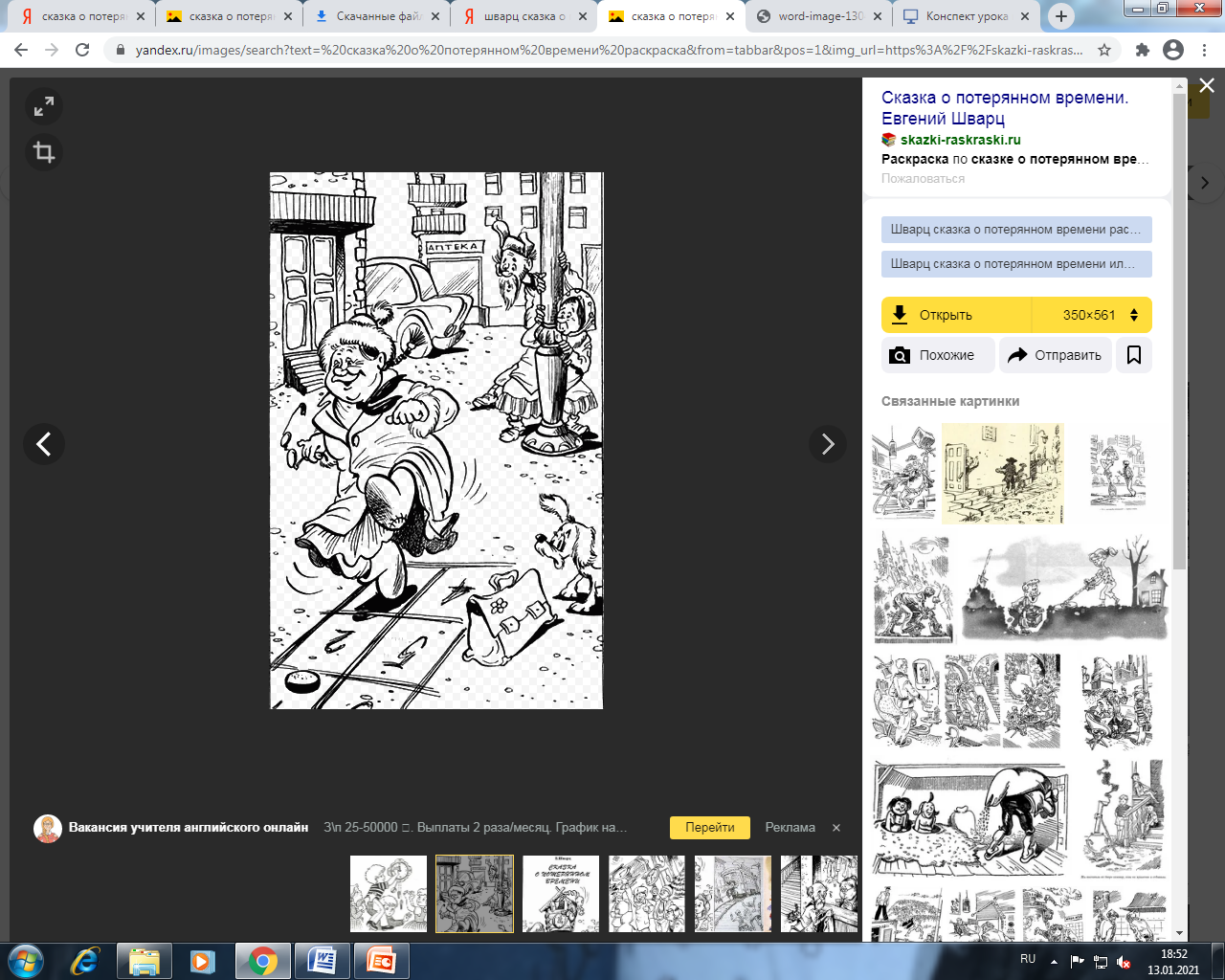Viewport: 1225px width, 980px height.
Task: Go to the previous image
Action: pos(44,444)
